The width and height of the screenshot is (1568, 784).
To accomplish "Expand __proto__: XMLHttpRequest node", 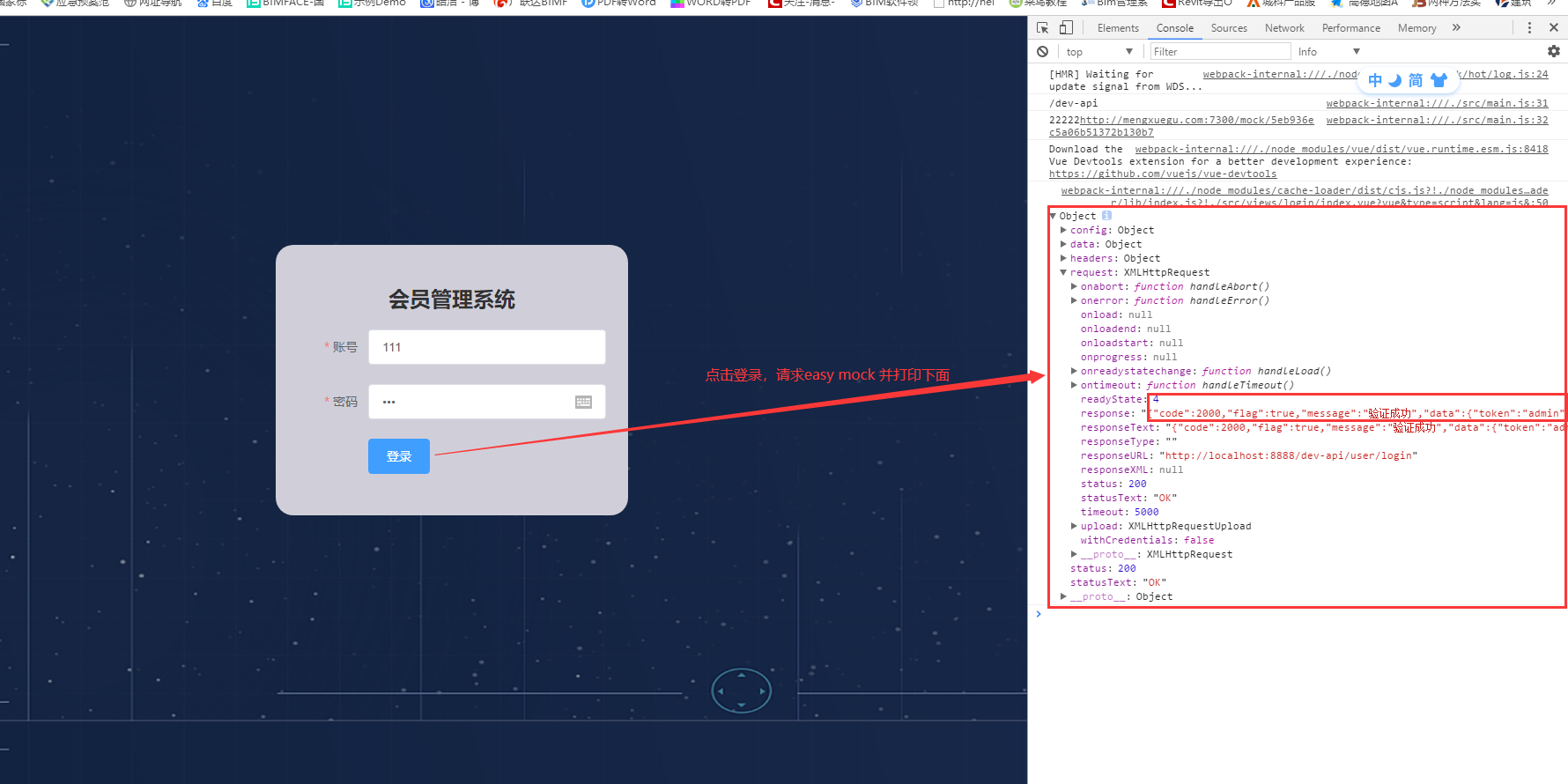I will [1074, 554].
